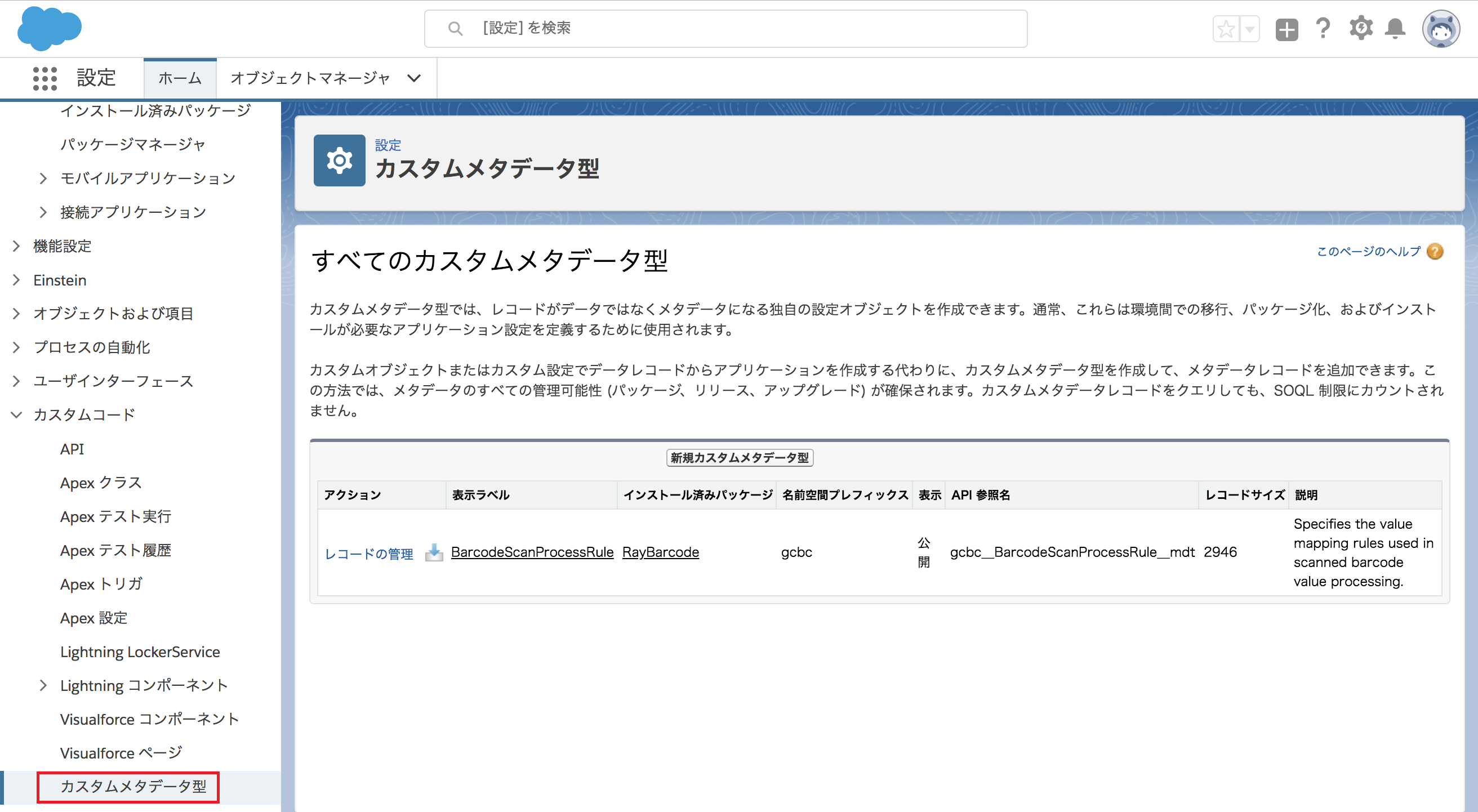Click the レコードサイズ column header
Screen dimensions: 1478x812
[1245, 495]
